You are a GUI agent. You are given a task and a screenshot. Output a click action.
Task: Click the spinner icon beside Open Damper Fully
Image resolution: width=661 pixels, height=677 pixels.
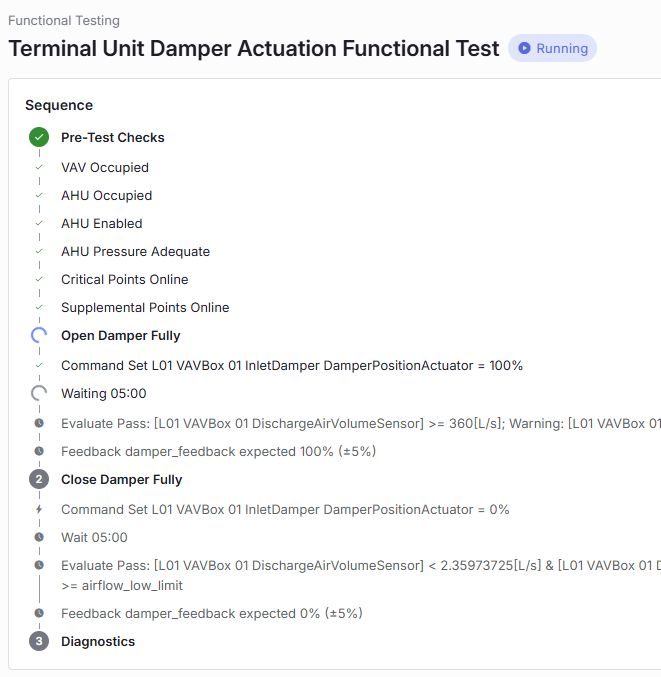39,335
